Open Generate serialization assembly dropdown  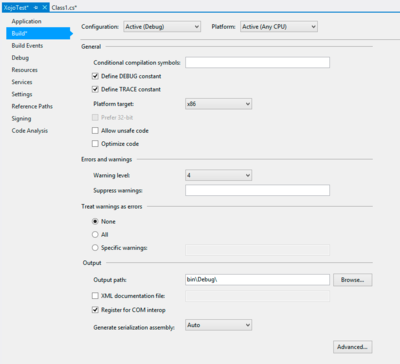218,325
